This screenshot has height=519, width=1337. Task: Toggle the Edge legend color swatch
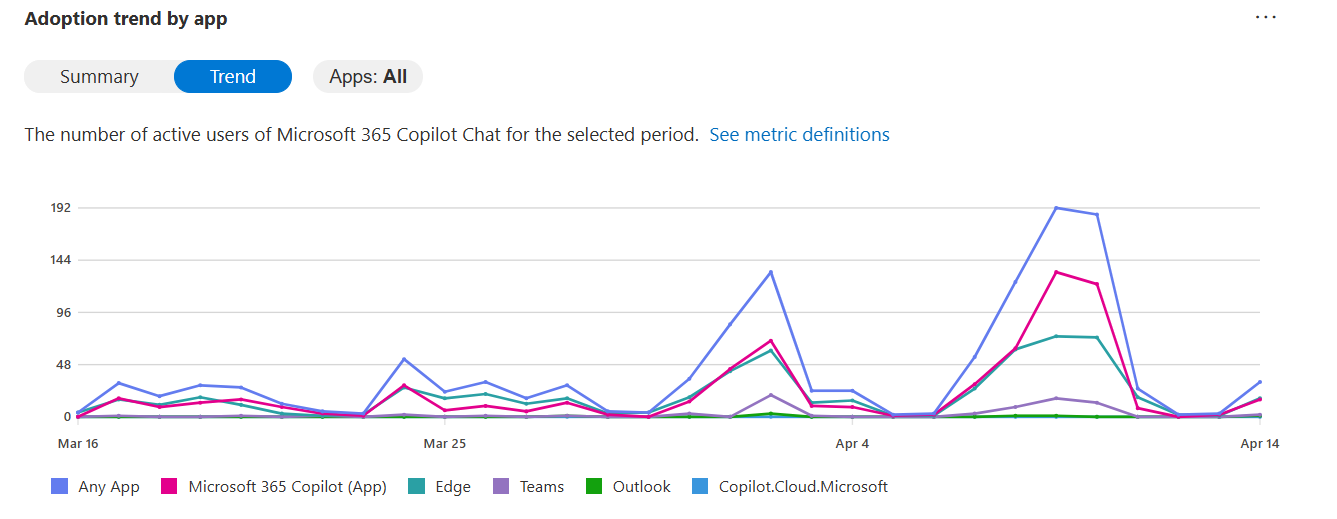pos(416,487)
